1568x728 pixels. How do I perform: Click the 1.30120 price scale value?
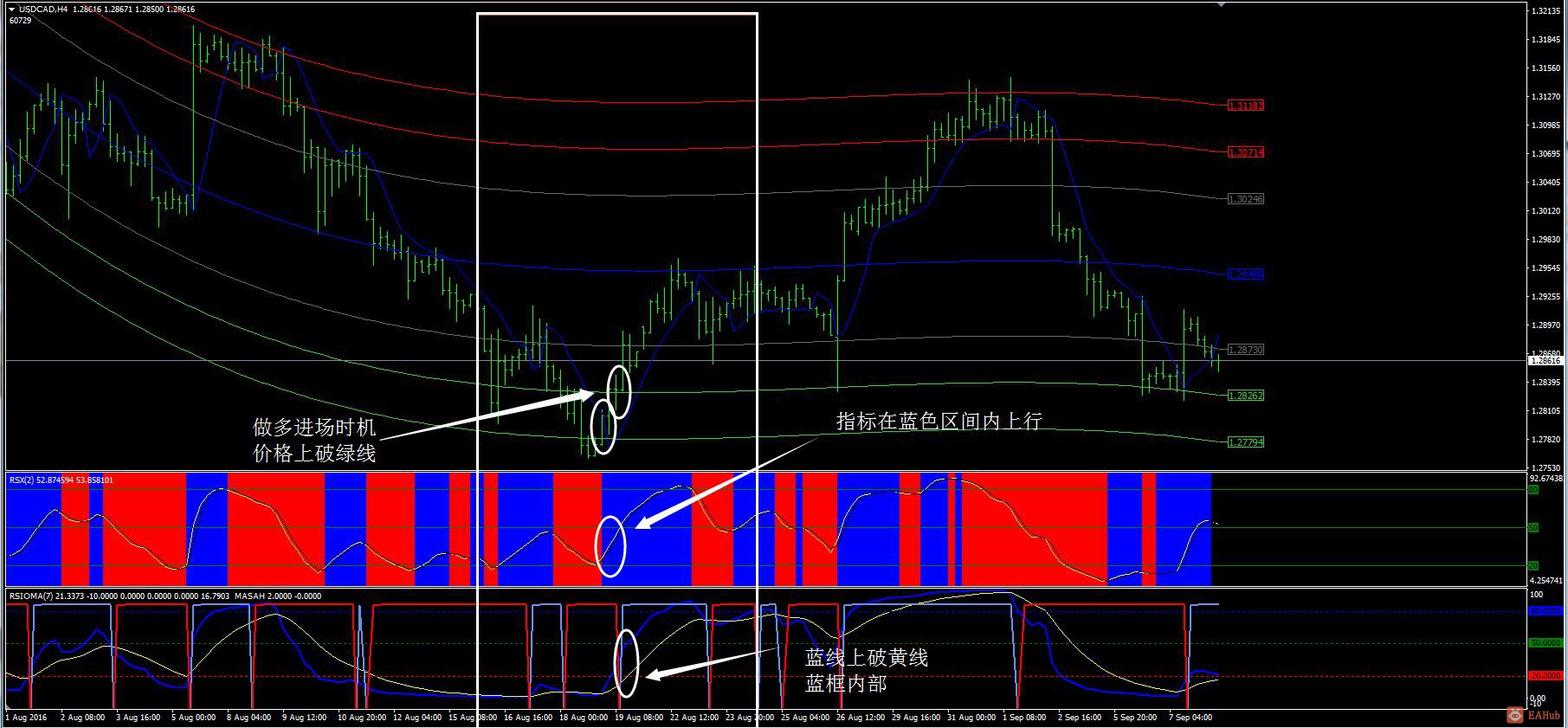coord(1546,211)
